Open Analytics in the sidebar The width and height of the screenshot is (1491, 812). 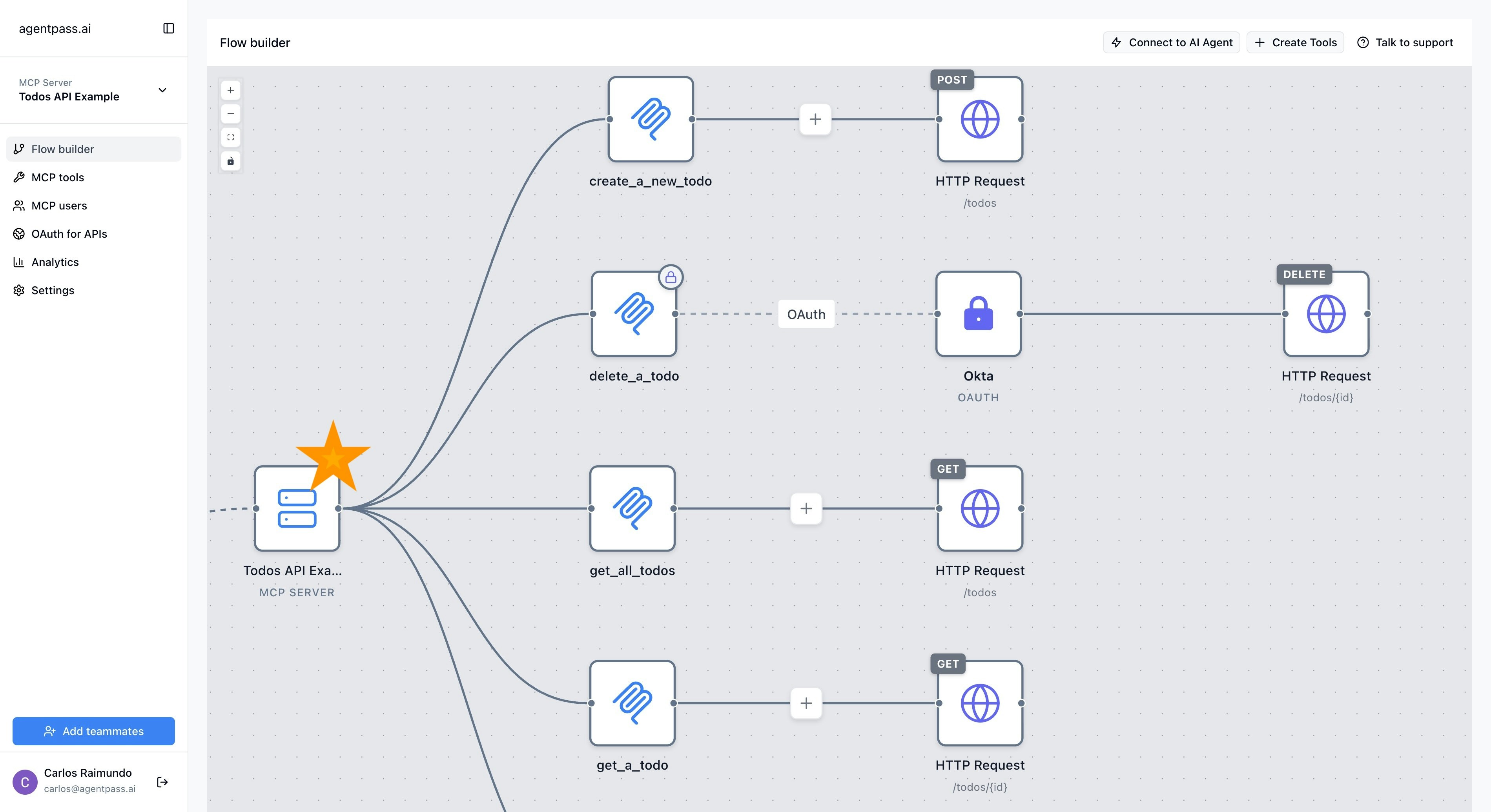click(x=55, y=262)
